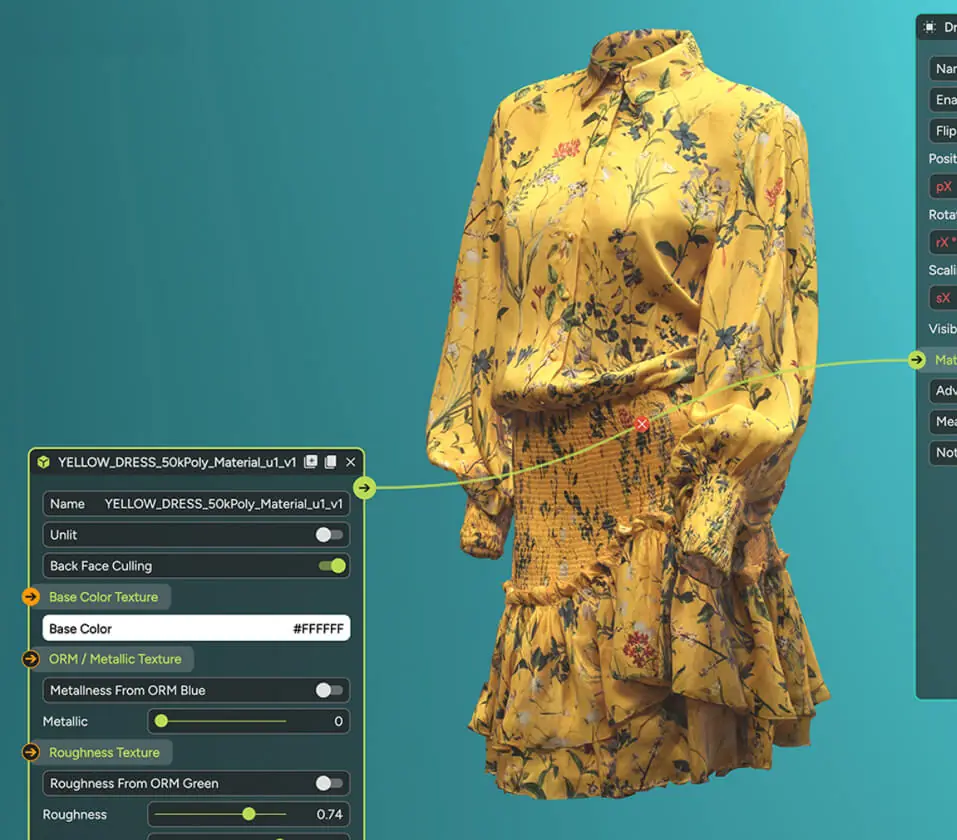Click the duplicate pages icon in material header
Viewport: 957px width, 840px height.
coord(330,462)
